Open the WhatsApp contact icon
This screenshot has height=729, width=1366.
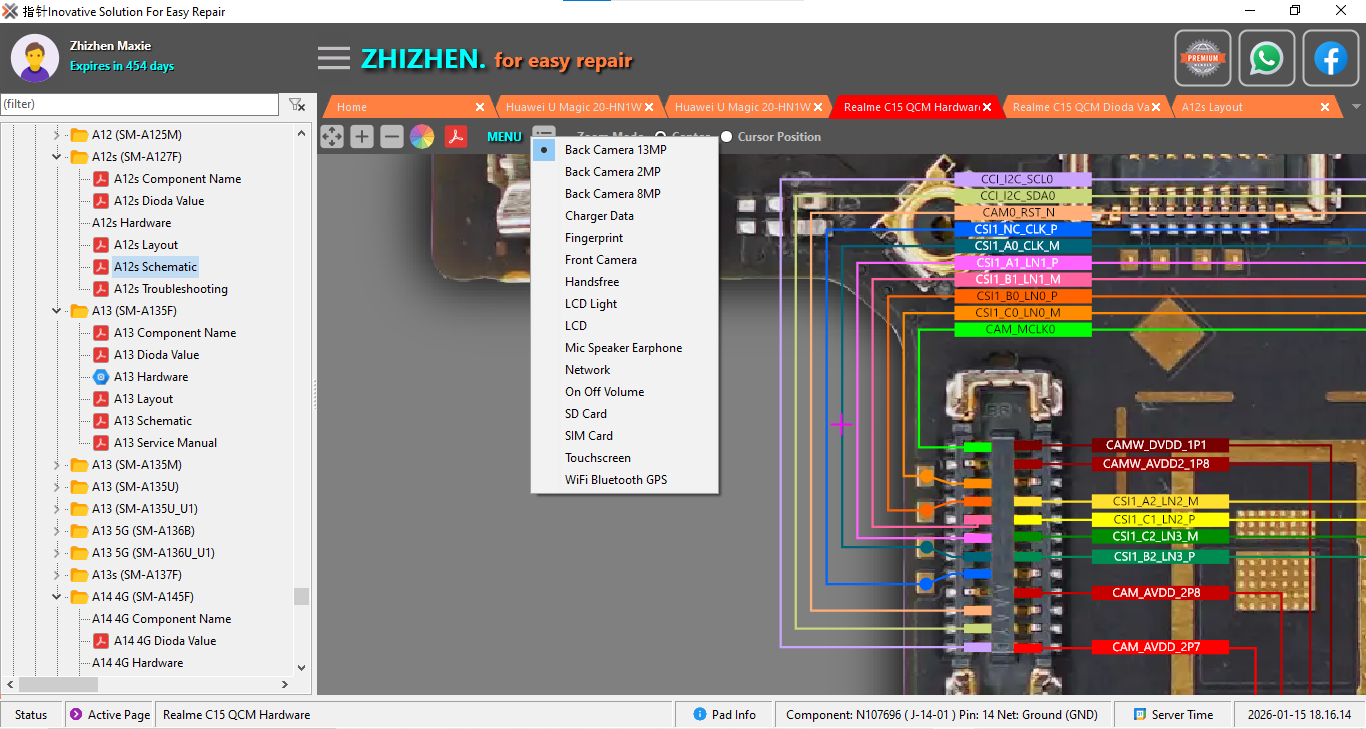[x=1266, y=58]
